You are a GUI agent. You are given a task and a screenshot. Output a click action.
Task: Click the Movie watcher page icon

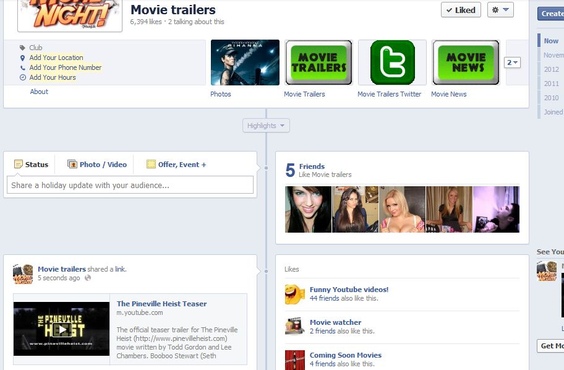pyautogui.click(x=295, y=326)
